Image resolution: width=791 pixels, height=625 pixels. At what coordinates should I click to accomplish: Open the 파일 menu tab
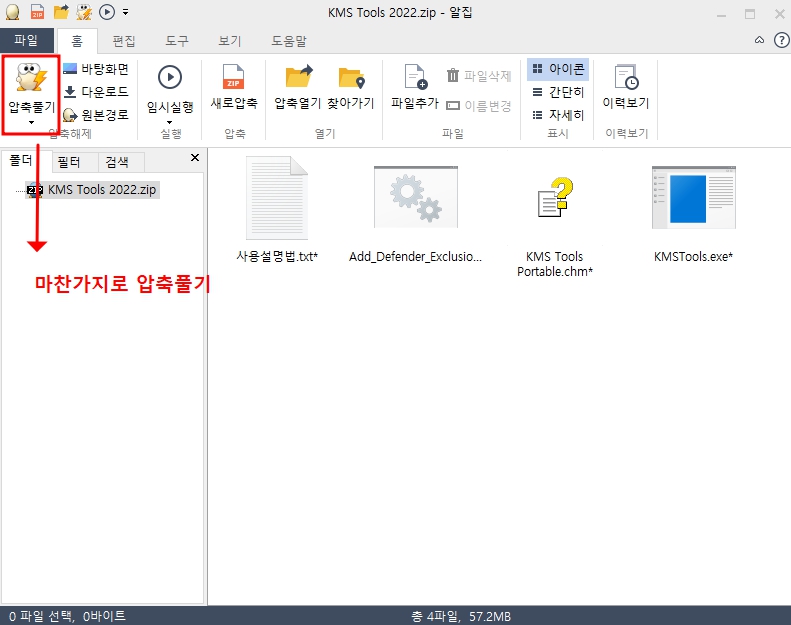click(26, 40)
